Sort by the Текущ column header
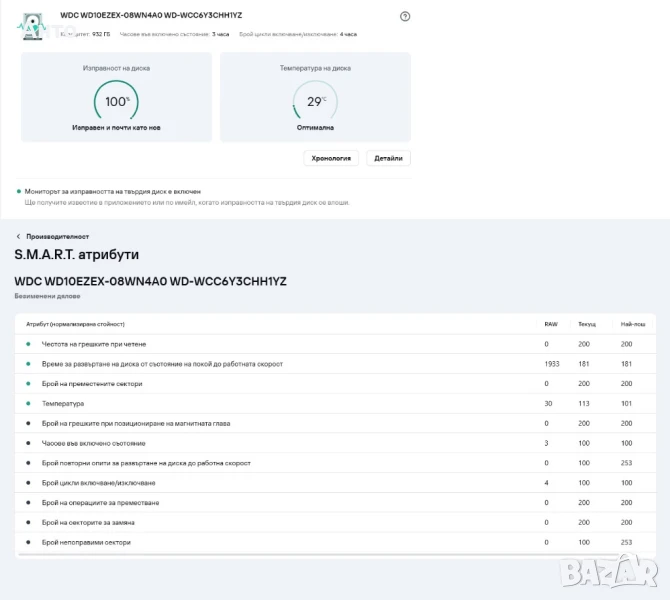 pyautogui.click(x=586, y=325)
